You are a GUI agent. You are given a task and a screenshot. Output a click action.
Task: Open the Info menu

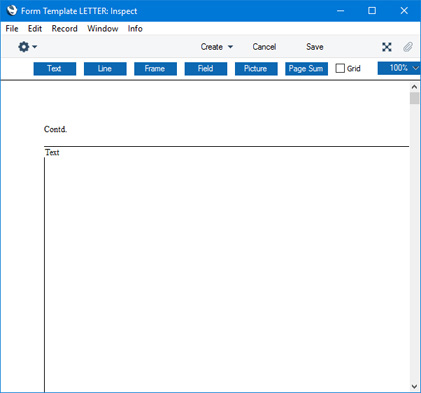(135, 29)
